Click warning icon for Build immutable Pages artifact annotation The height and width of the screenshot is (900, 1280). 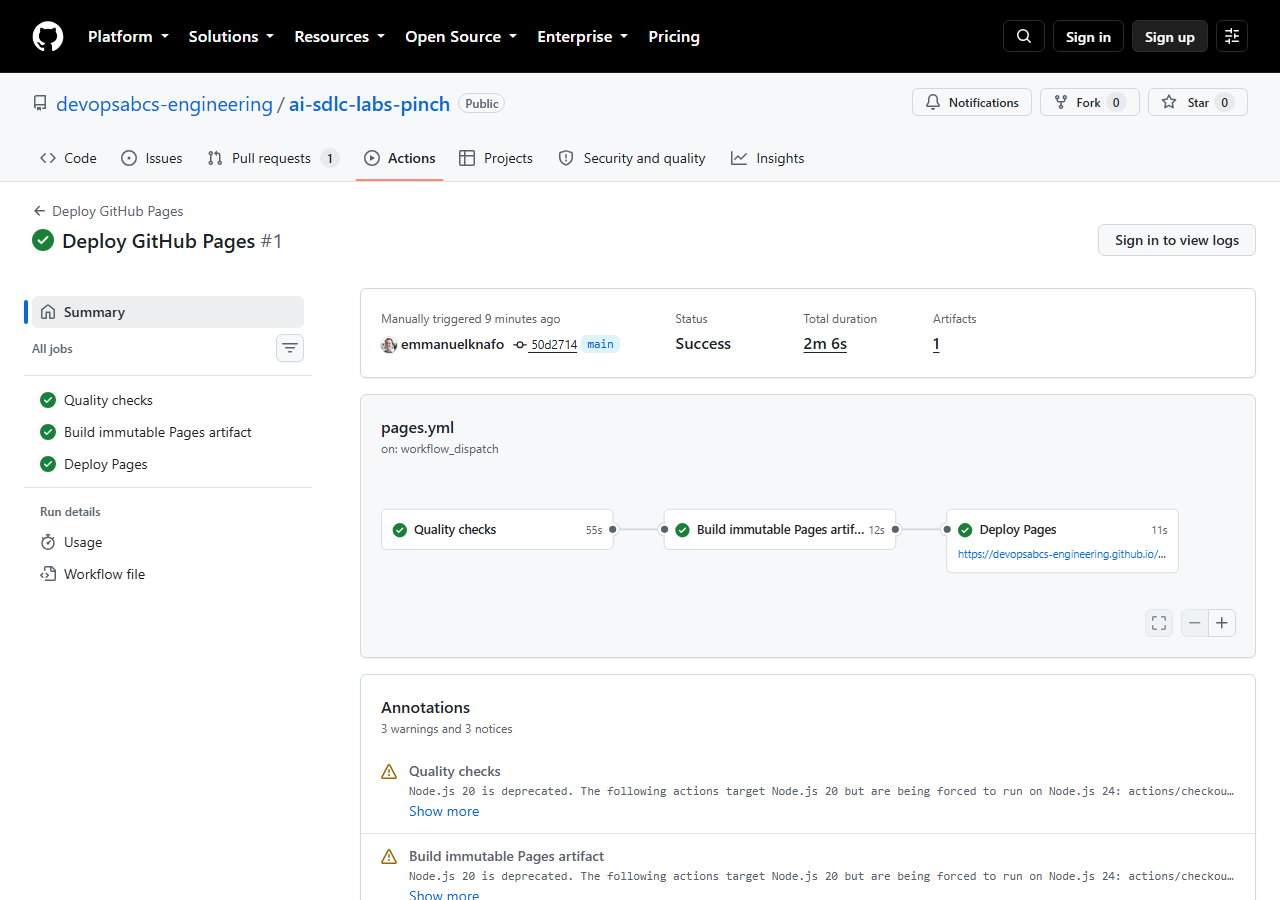pos(389,857)
